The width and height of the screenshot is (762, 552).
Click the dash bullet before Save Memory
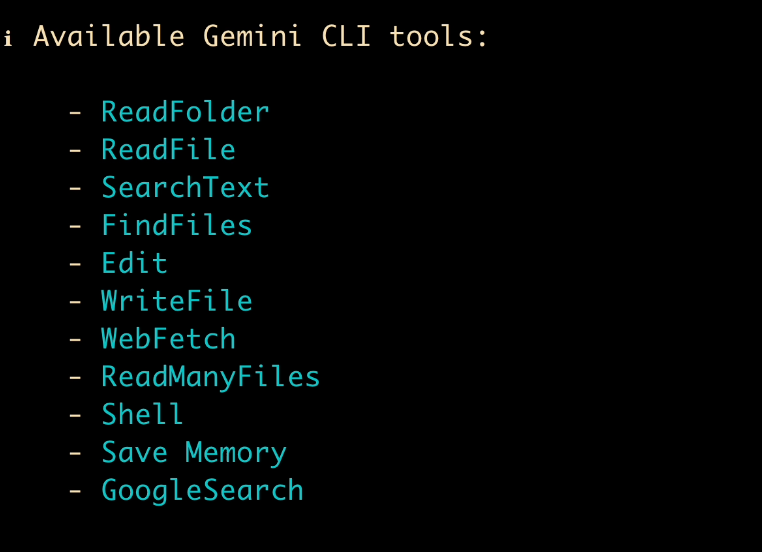point(75,453)
